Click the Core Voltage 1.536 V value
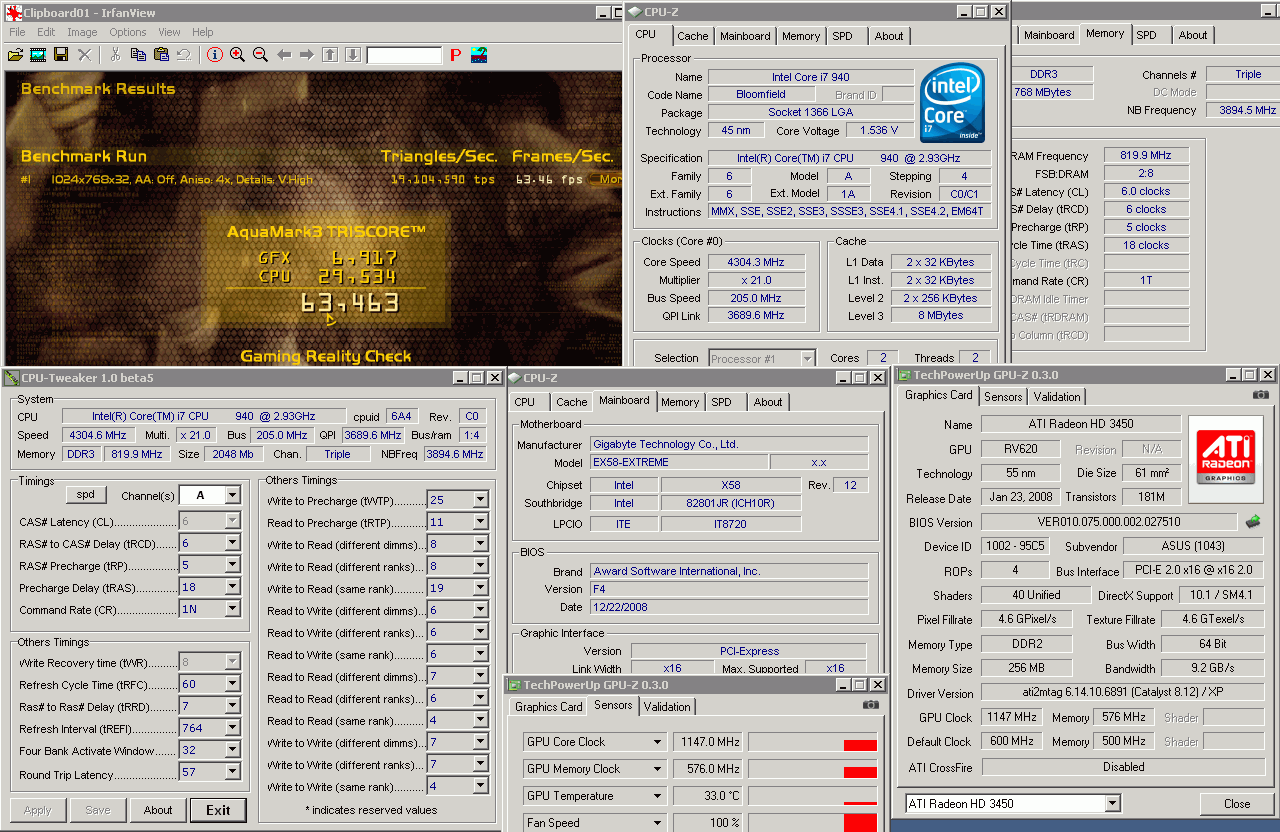This screenshot has width=1280, height=832. click(x=878, y=130)
